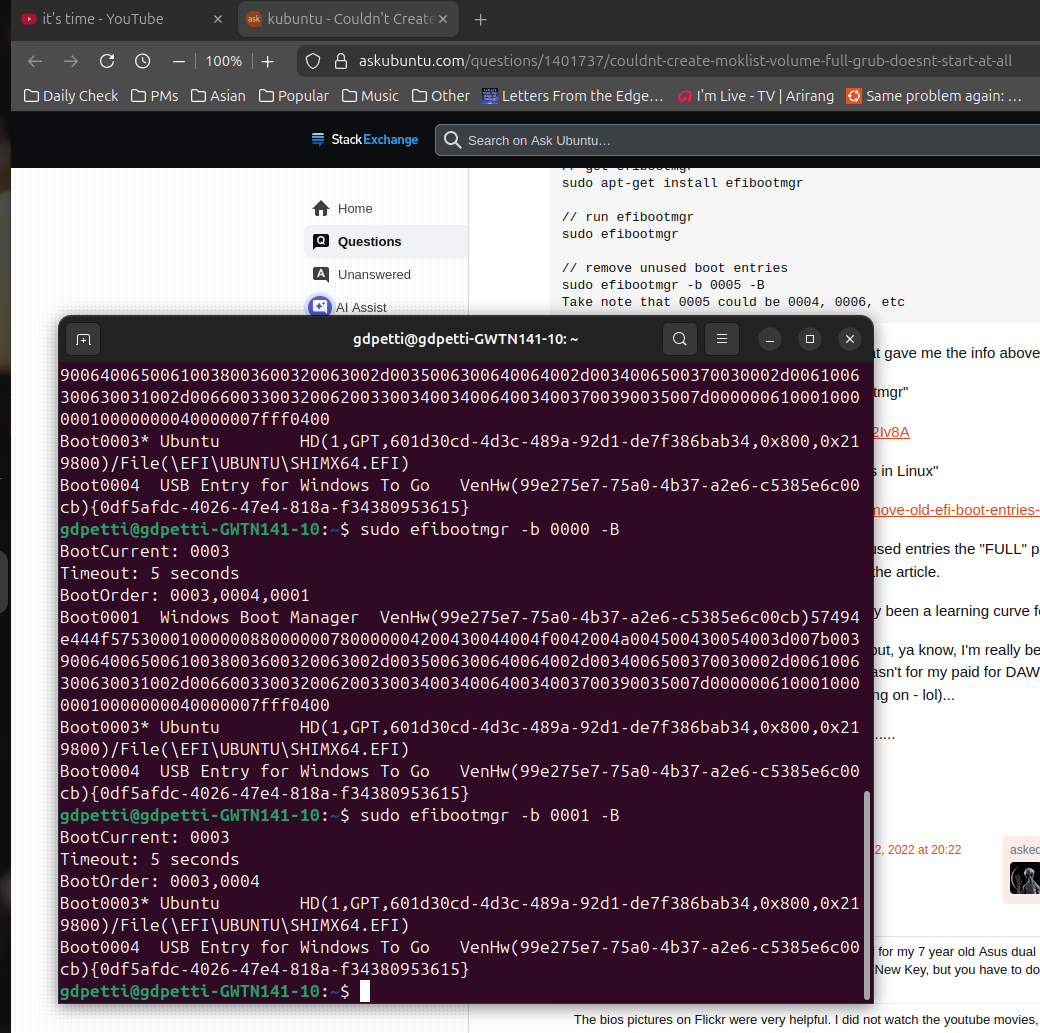Zoom in with plus icon
Screen dimensions: 1040x1033
[x=268, y=61]
